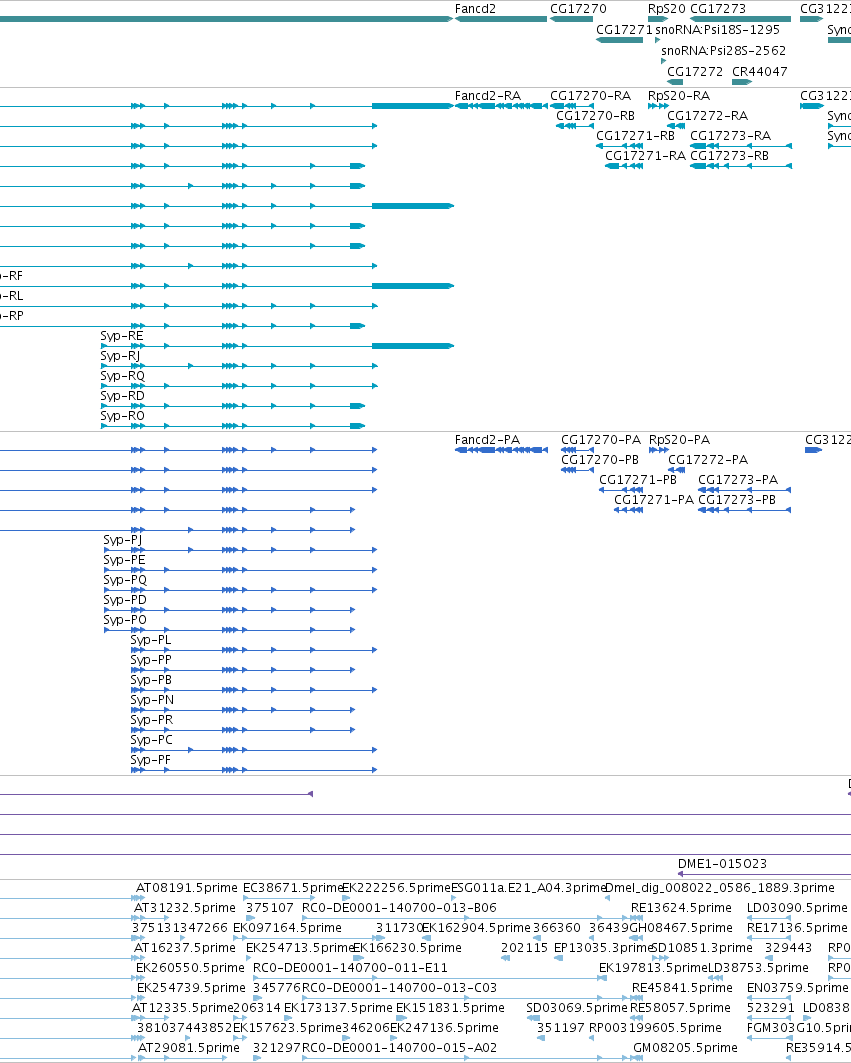Select the CG17273-RA transcript label
Screen dimensions: 851x1063
[730, 136]
